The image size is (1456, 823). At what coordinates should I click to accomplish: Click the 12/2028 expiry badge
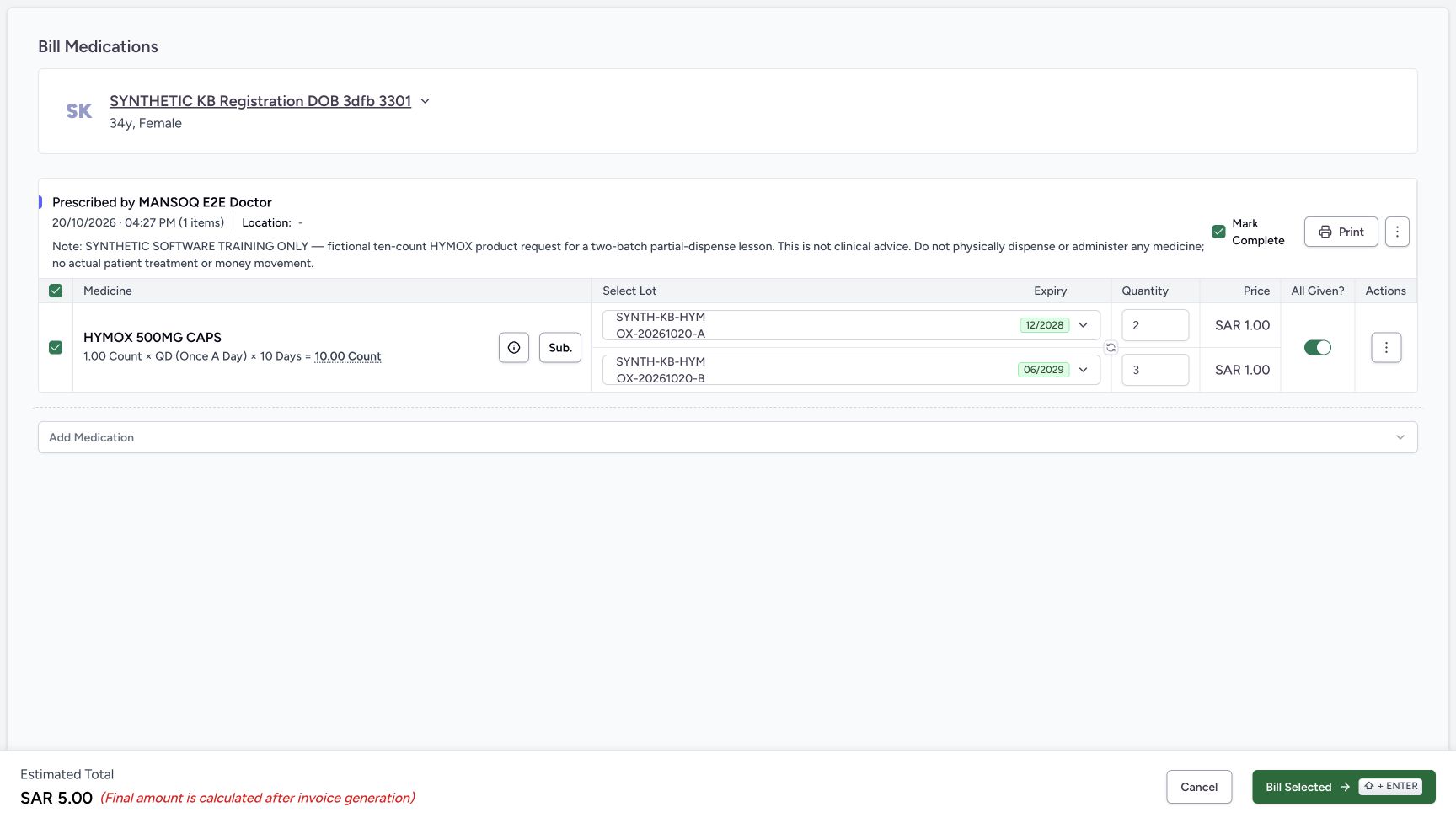coord(1044,325)
